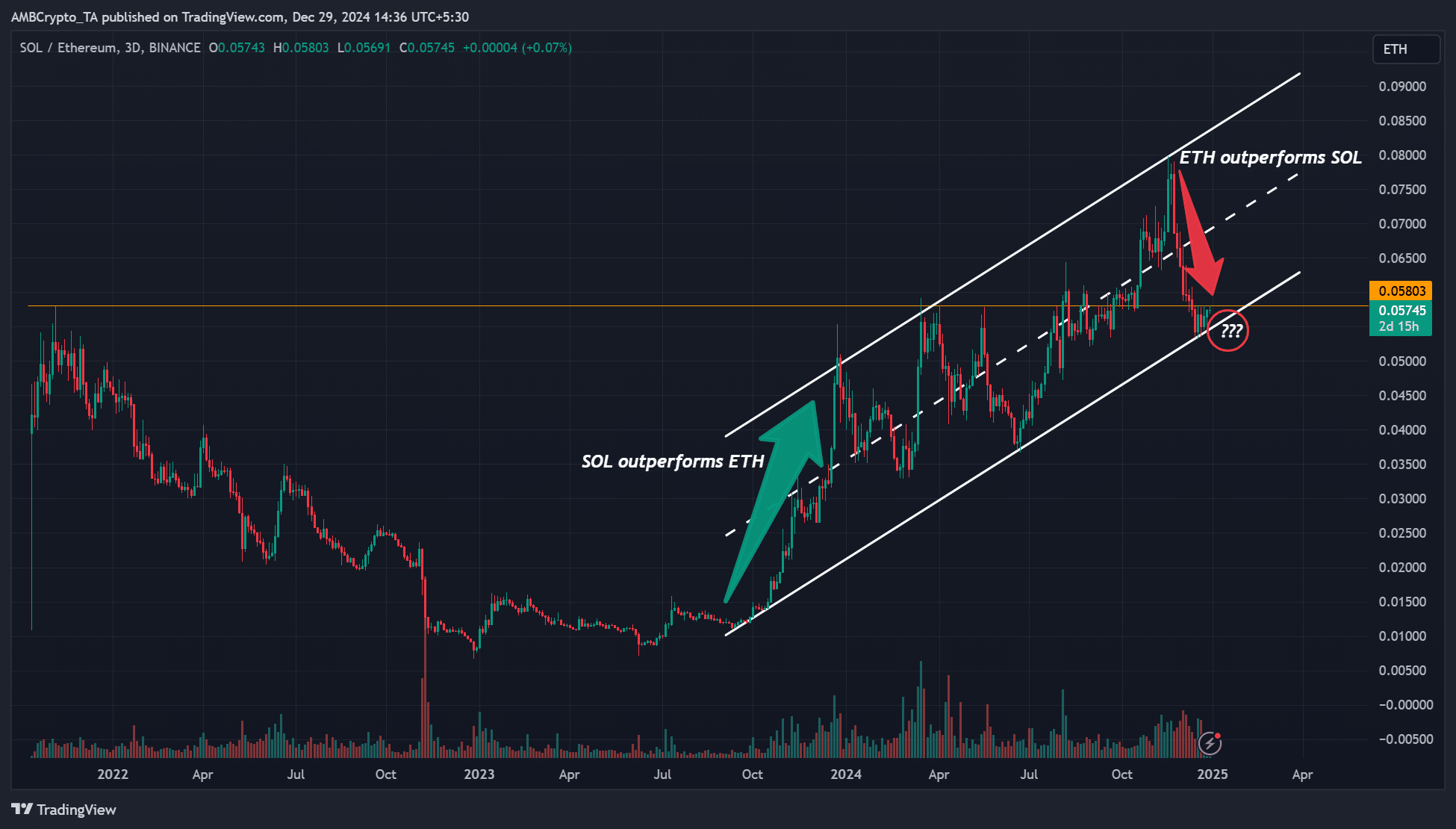The width and height of the screenshot is (1456, 829).
Task: Click the H0.05803 high value
Action: [301, 48]
